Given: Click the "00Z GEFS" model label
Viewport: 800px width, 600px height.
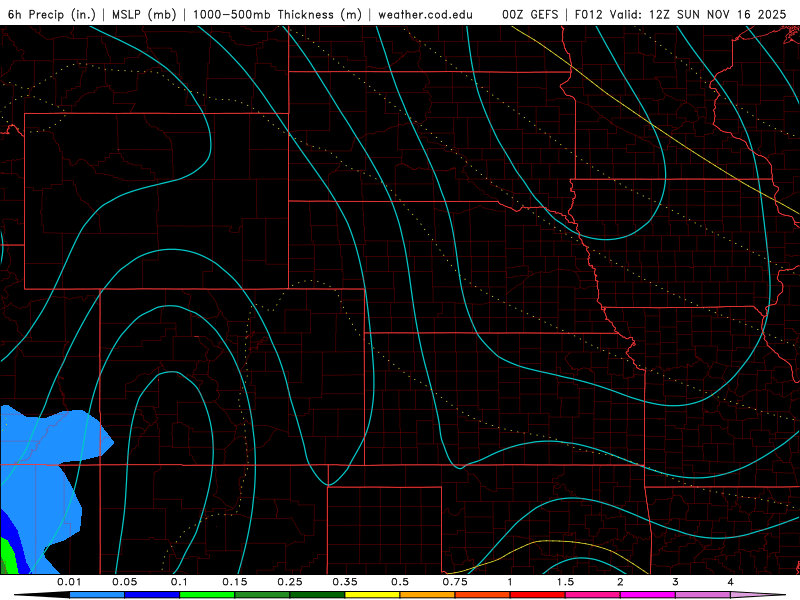Looking at the screenshot, I should (x=530, y=14).
